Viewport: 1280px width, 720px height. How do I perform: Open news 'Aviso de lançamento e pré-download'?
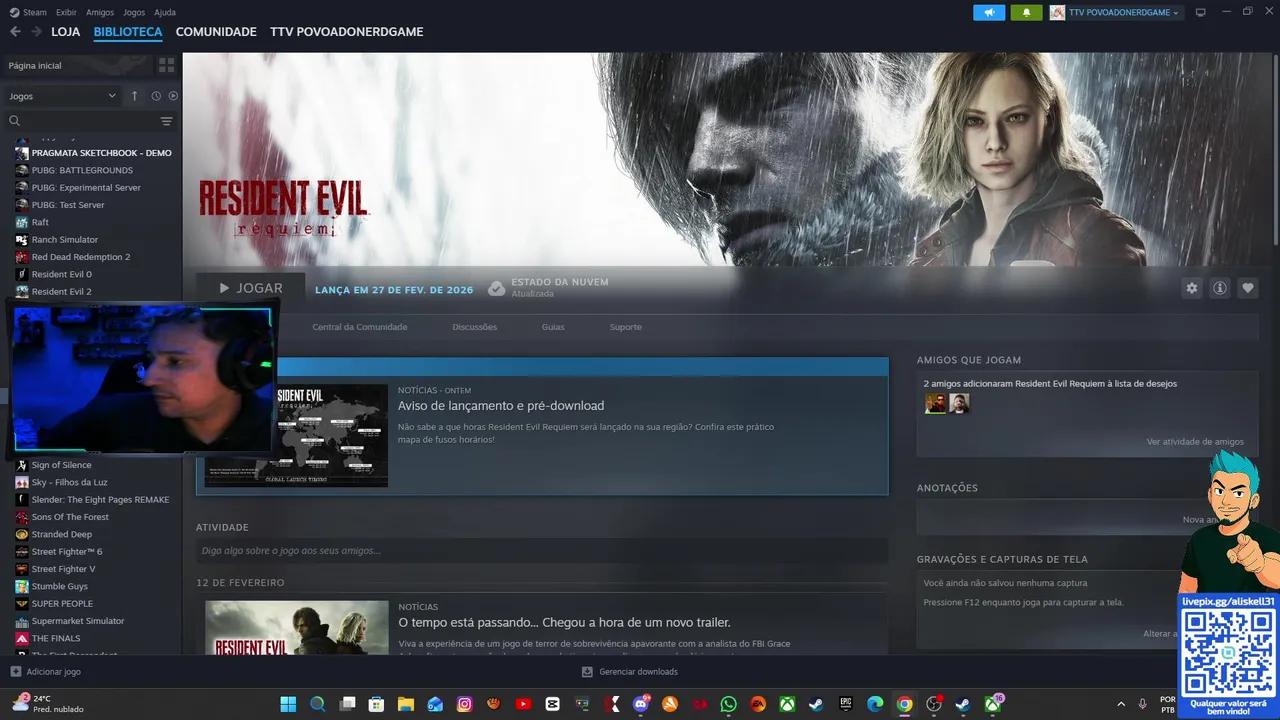[501, 406]
